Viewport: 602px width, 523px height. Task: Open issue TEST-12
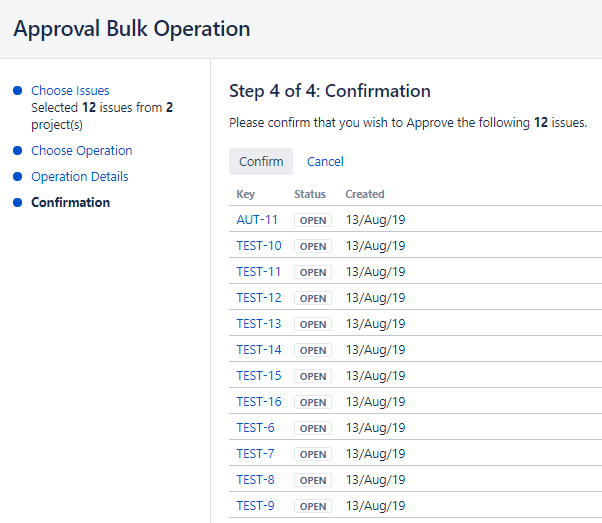point(259,298)
